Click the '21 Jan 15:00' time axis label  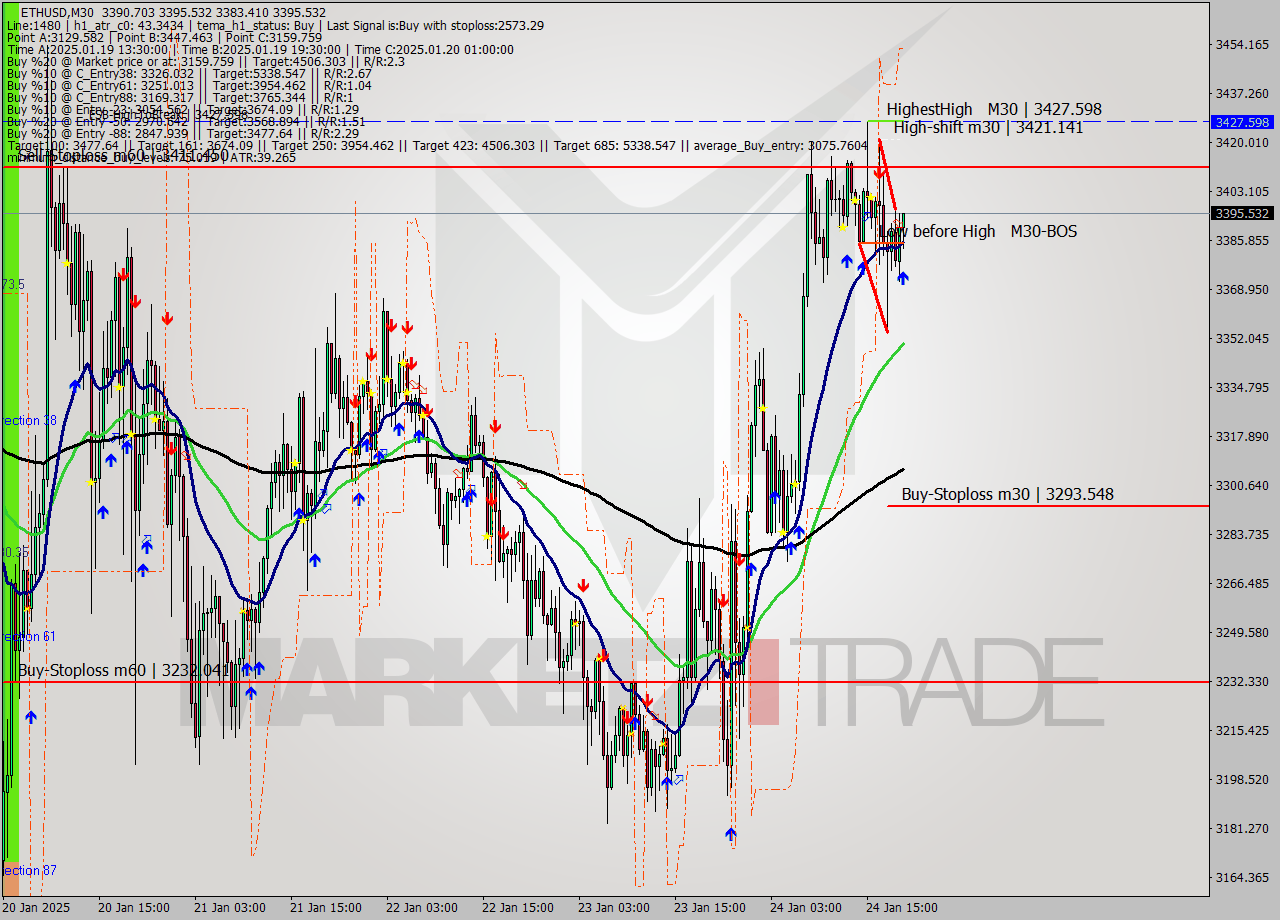pyautogui.click(x=325, y=908)
